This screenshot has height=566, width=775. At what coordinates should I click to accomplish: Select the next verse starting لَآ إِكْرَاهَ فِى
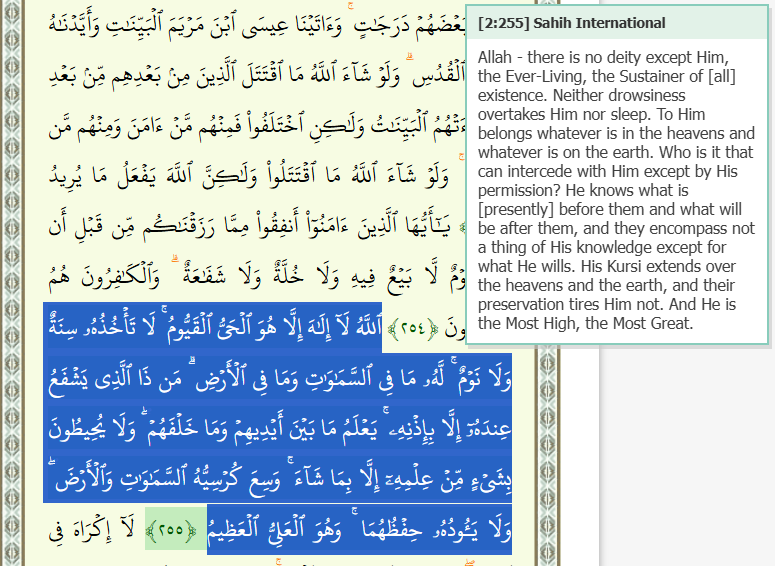[x=92, y=531]
